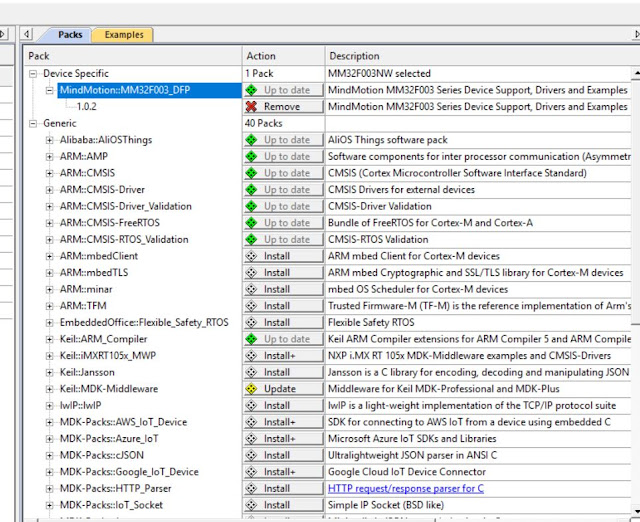Viewport: 640px width, 522px height.
Task: Install the ARM::mbedTLS pack
Action: (283, 273)
